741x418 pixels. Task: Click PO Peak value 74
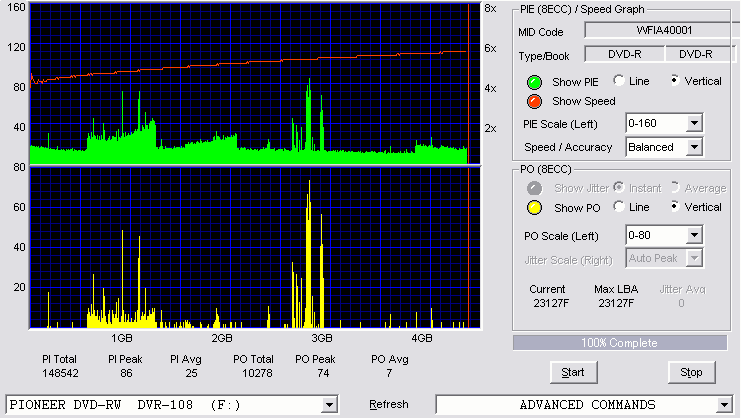pos(323,373)
